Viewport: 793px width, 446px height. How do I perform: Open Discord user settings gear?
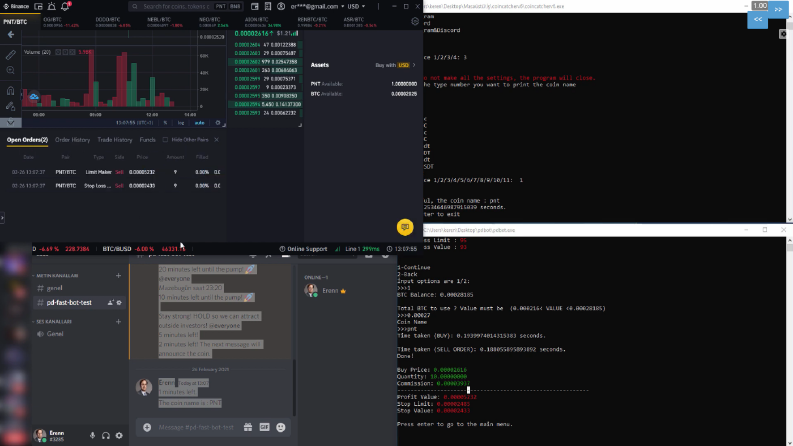tap(119, 435)
